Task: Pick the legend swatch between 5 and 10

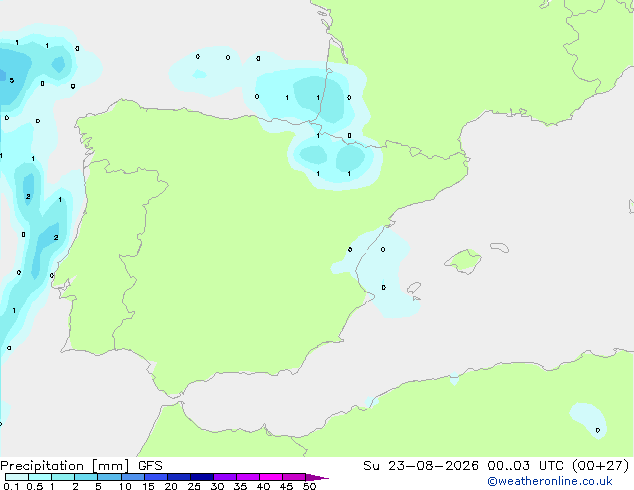Action: click(109, 477)
